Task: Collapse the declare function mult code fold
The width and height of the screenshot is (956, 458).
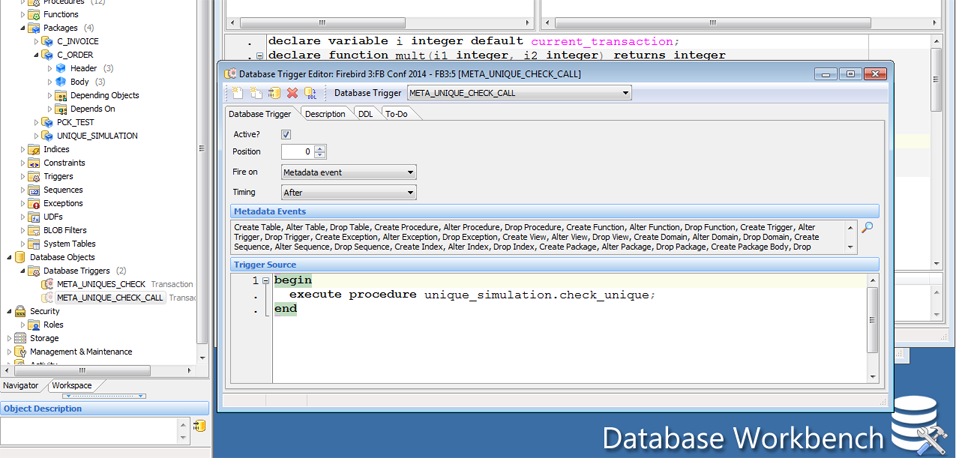Action: [260, 56]
